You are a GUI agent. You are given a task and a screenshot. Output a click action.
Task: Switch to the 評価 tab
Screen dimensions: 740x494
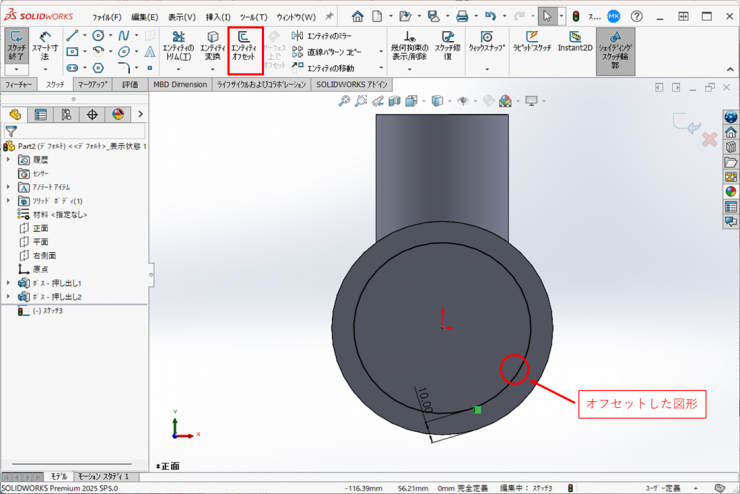[x=130, y=85]
